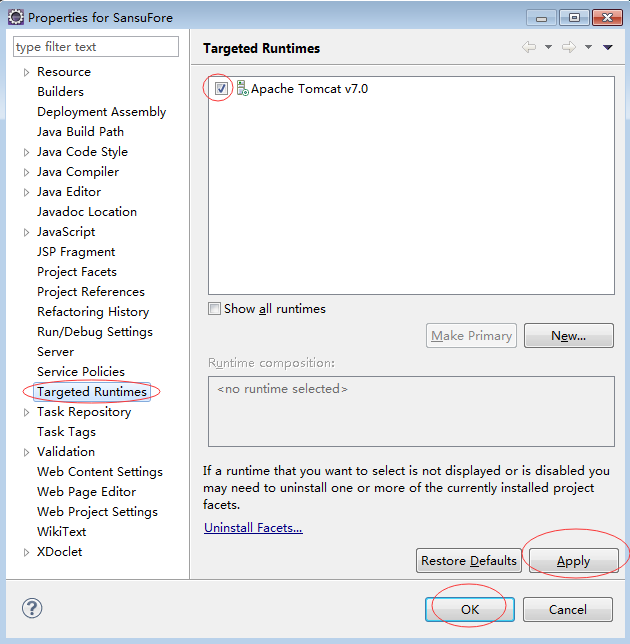Click the Eclipse icon in title bar
Viewport: 630px width, 644px height.
[x=16, y=18]
